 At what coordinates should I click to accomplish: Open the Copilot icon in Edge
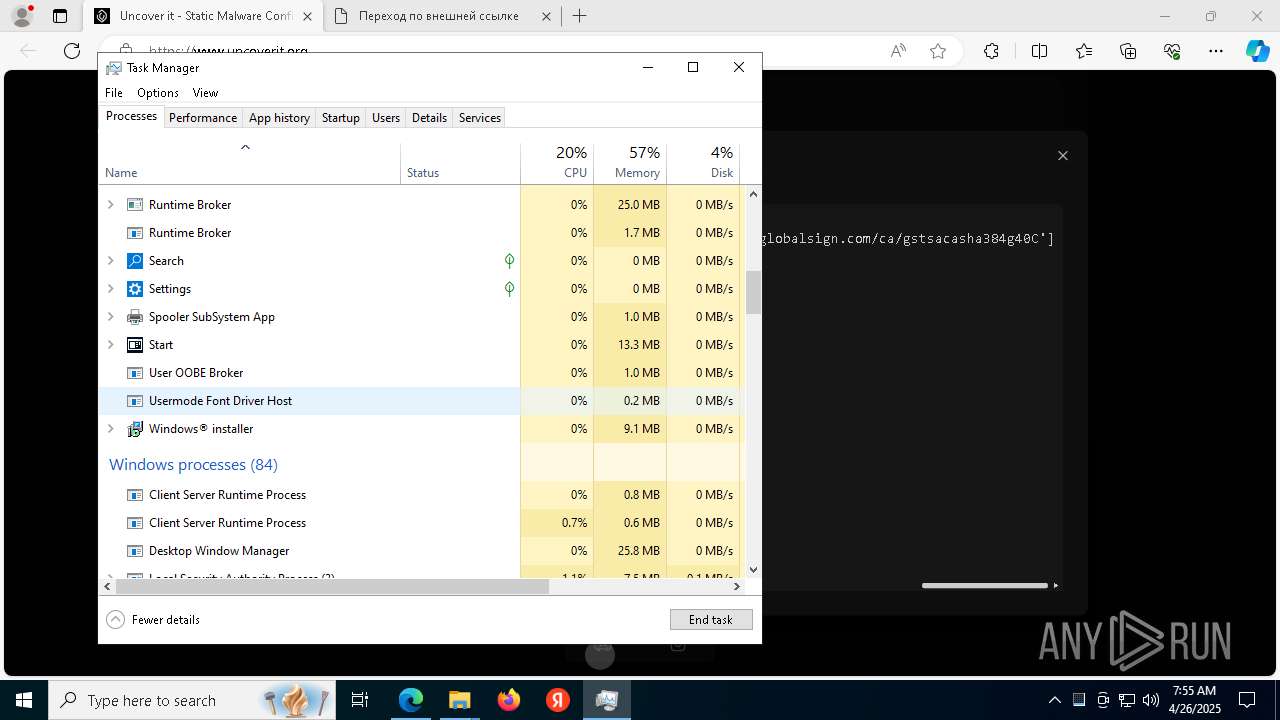[1257, 51]
